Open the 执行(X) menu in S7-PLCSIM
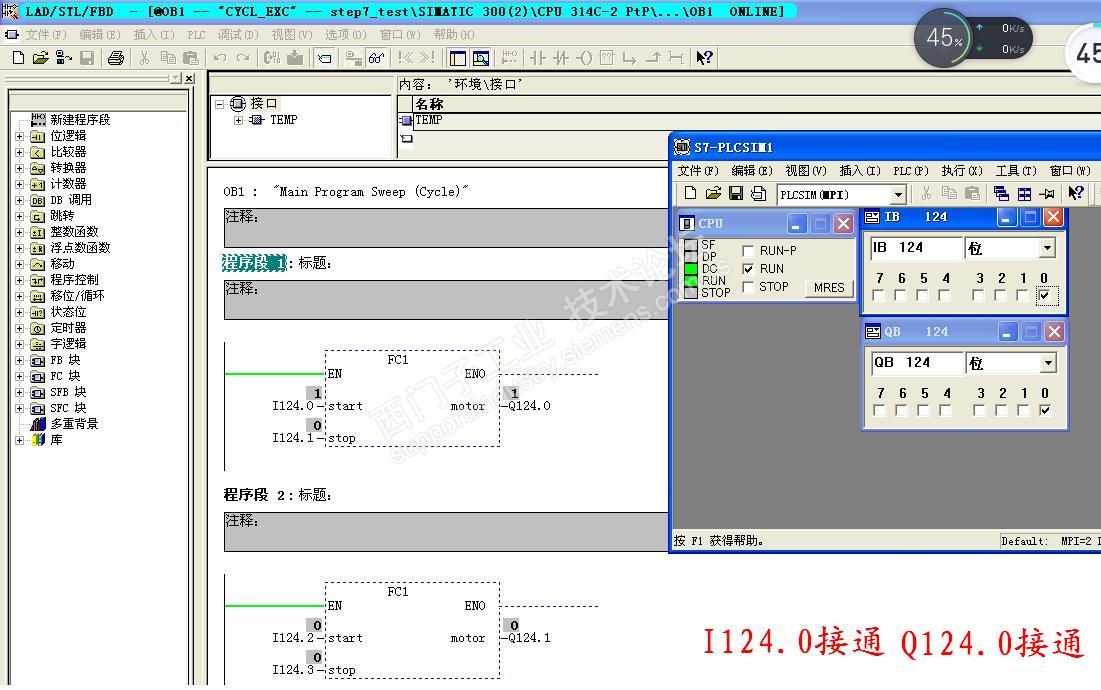This screenshot has height=690, width=1101. (962, 171)
